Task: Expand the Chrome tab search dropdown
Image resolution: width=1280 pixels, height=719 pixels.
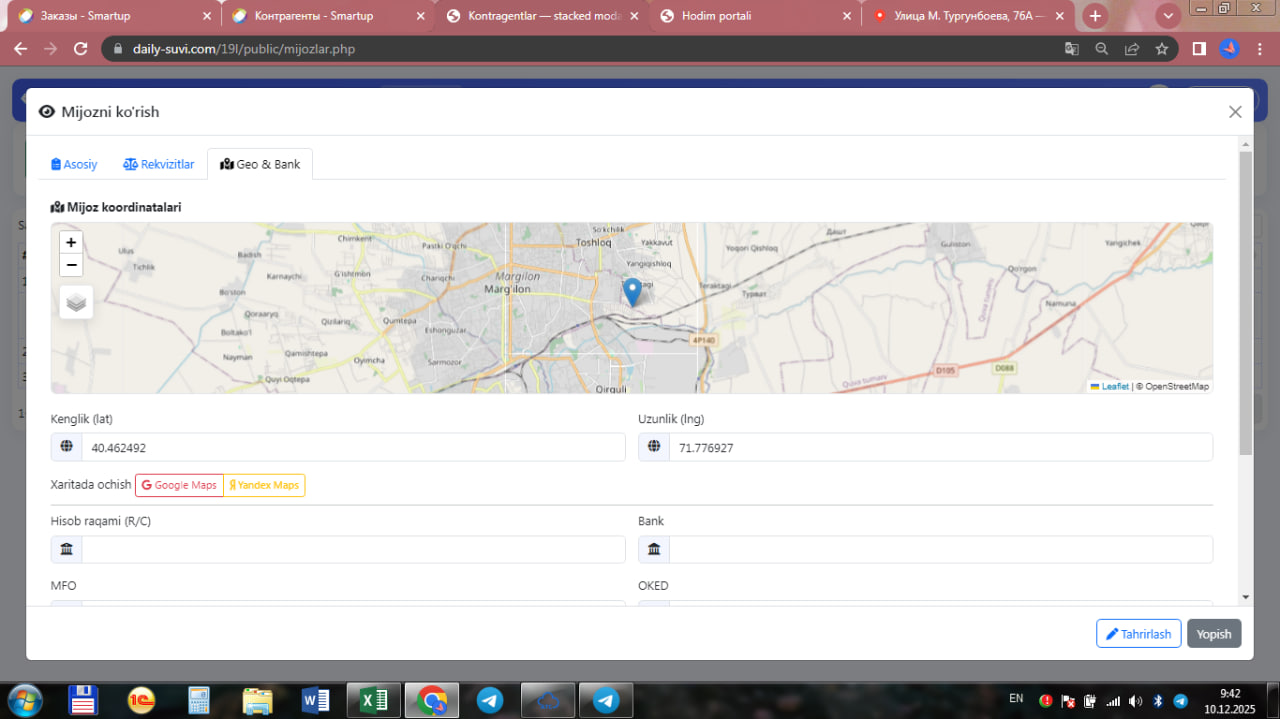Action: click(x=1168, y=16)
